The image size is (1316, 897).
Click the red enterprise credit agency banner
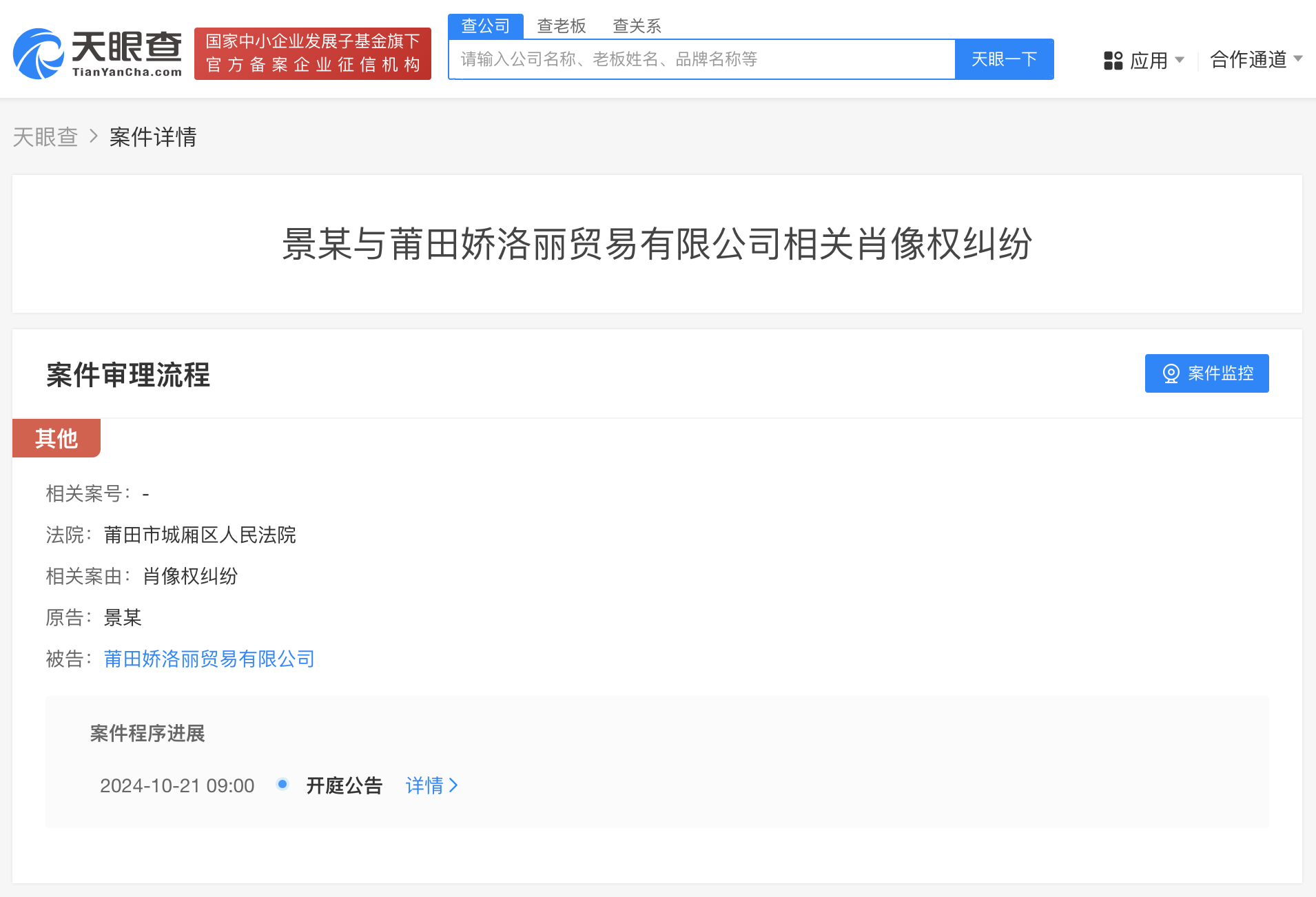click(x=312, y=53)
